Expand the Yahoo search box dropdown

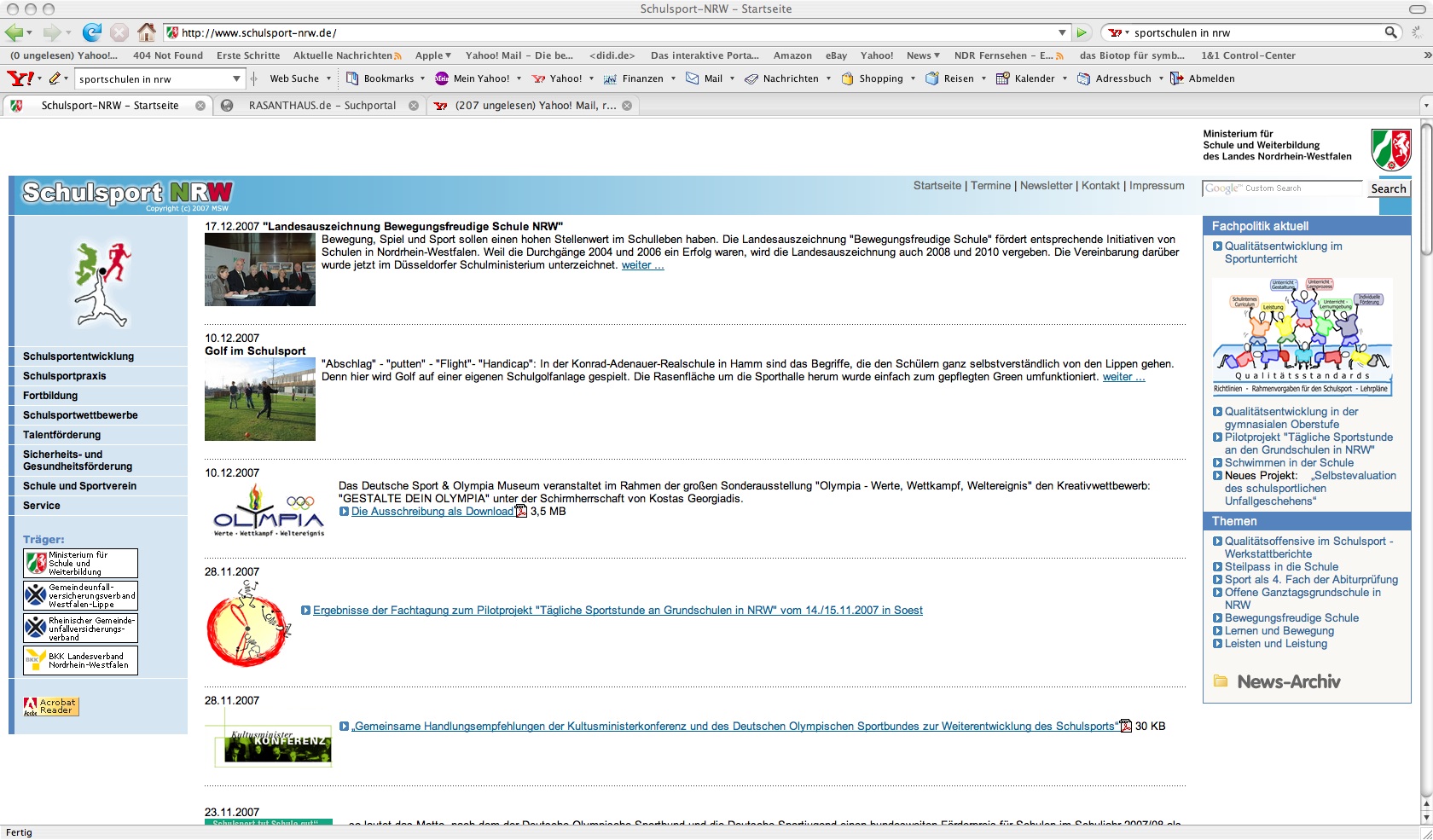point(236,78)
